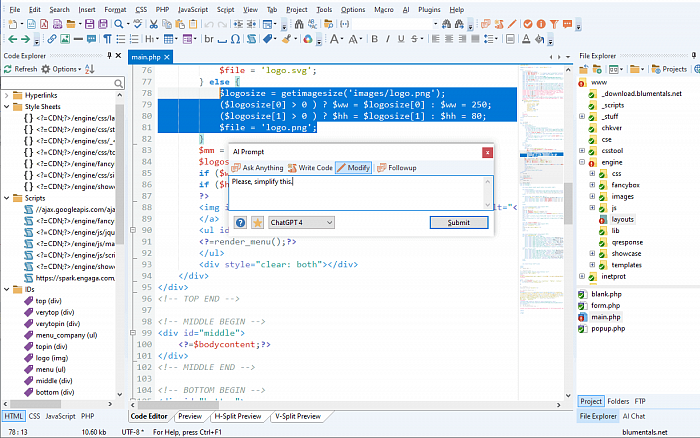Switch to Write Code mode
The image size is (700, 438).
point(310,168)
